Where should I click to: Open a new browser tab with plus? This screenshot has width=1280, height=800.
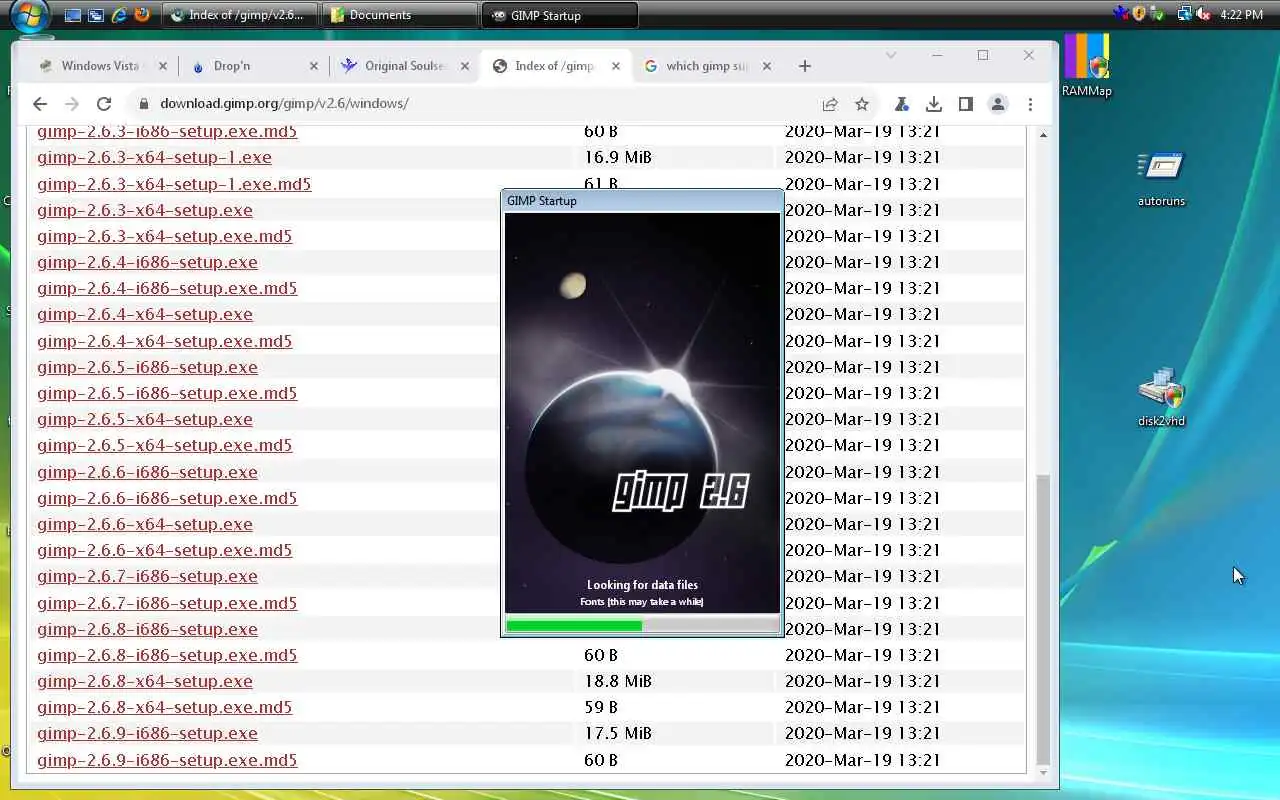coord(805,66)
